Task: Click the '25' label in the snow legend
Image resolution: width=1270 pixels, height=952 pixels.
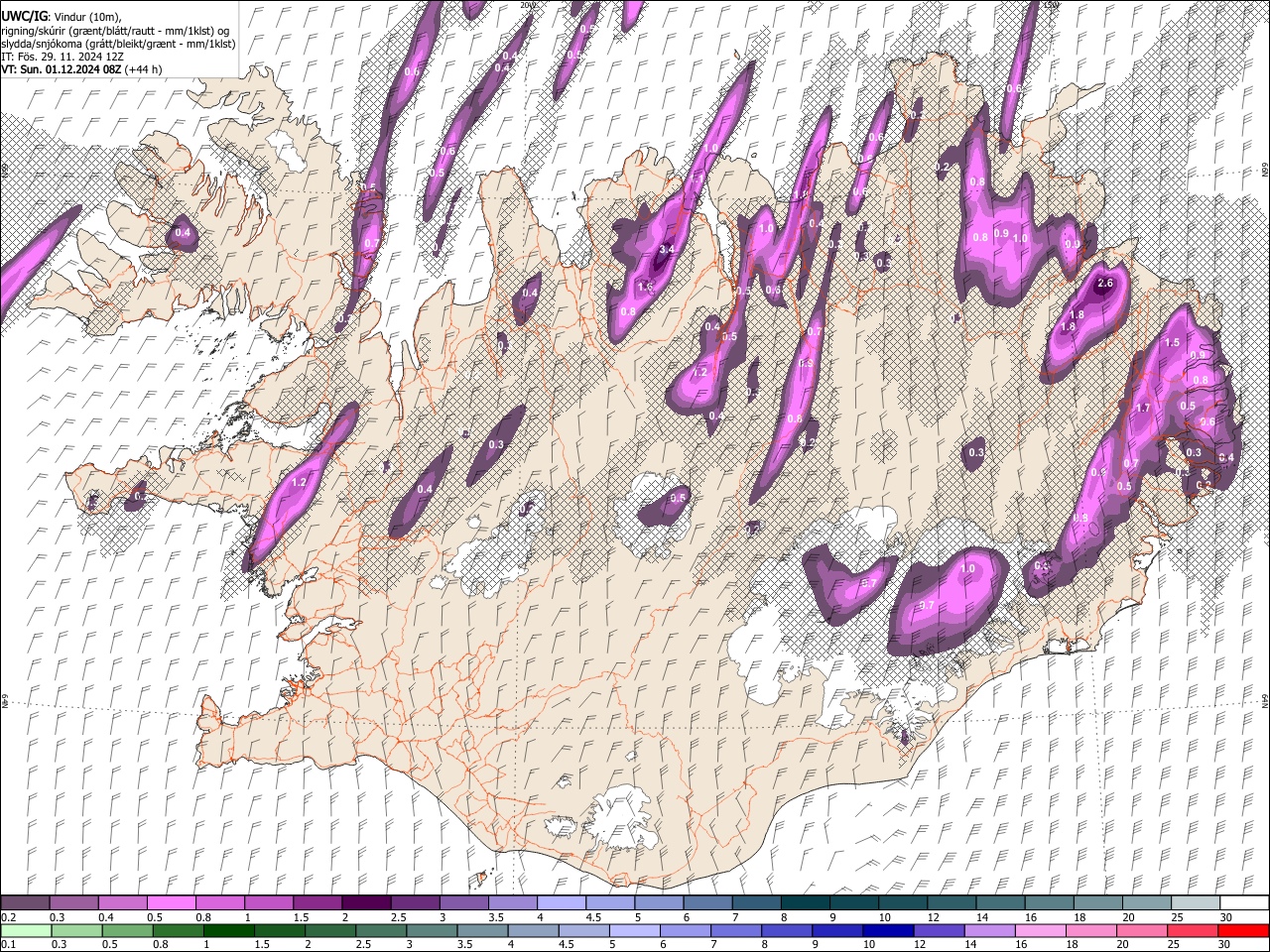Action: 1177,917
